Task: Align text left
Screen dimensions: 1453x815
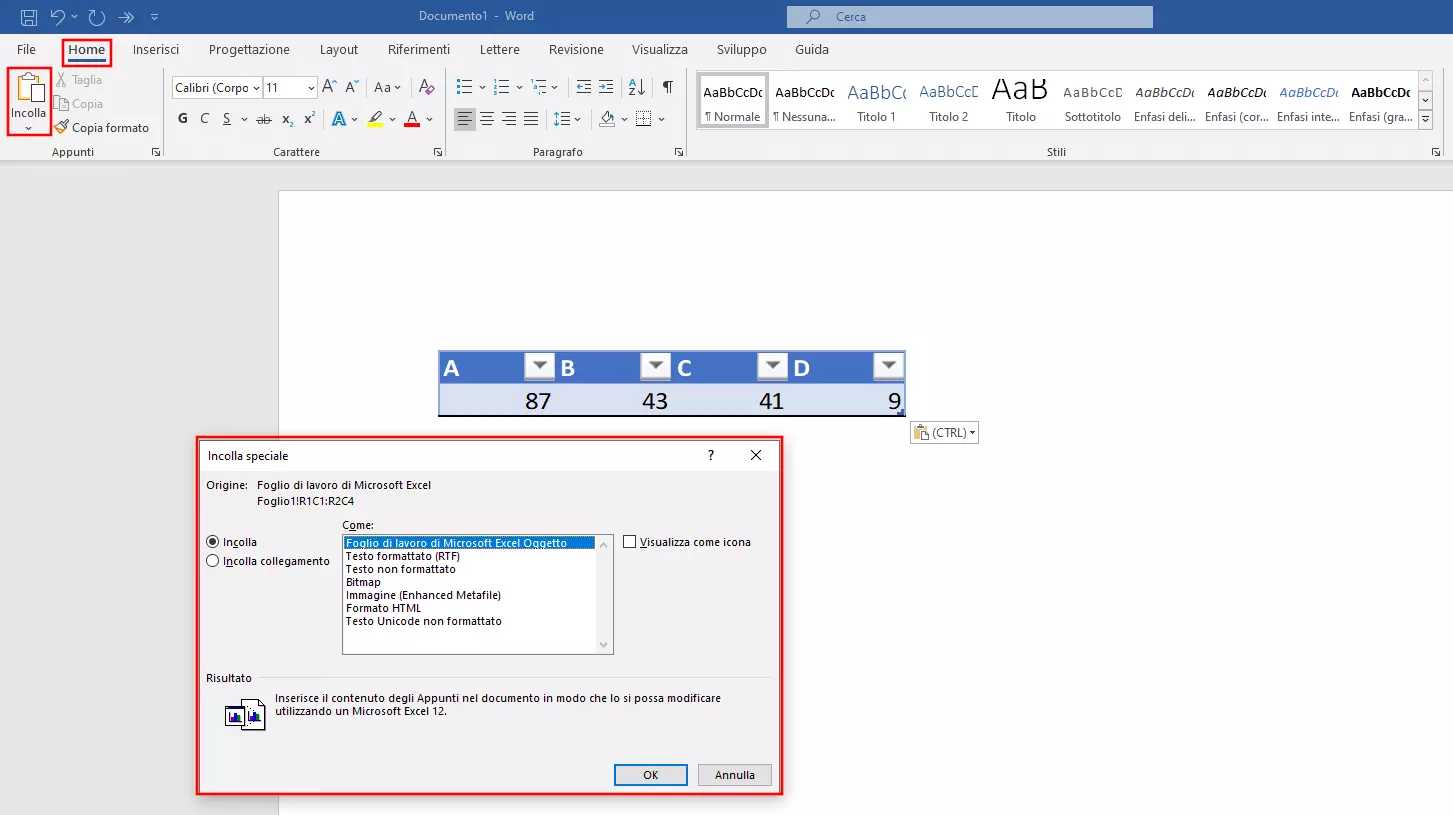Action: pyautogui.click(x=465, y=119)
